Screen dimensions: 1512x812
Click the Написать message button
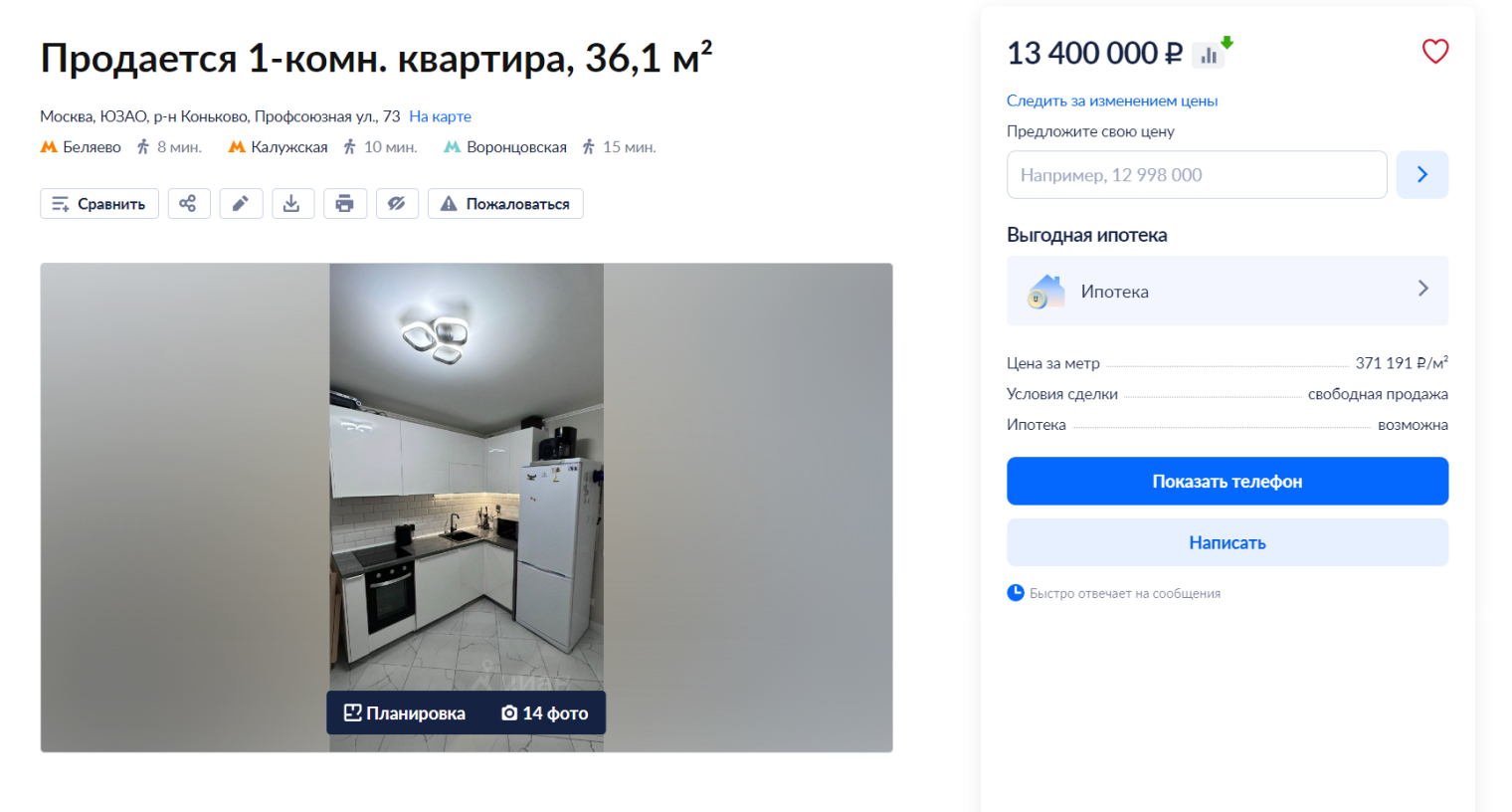(1227, 542)
